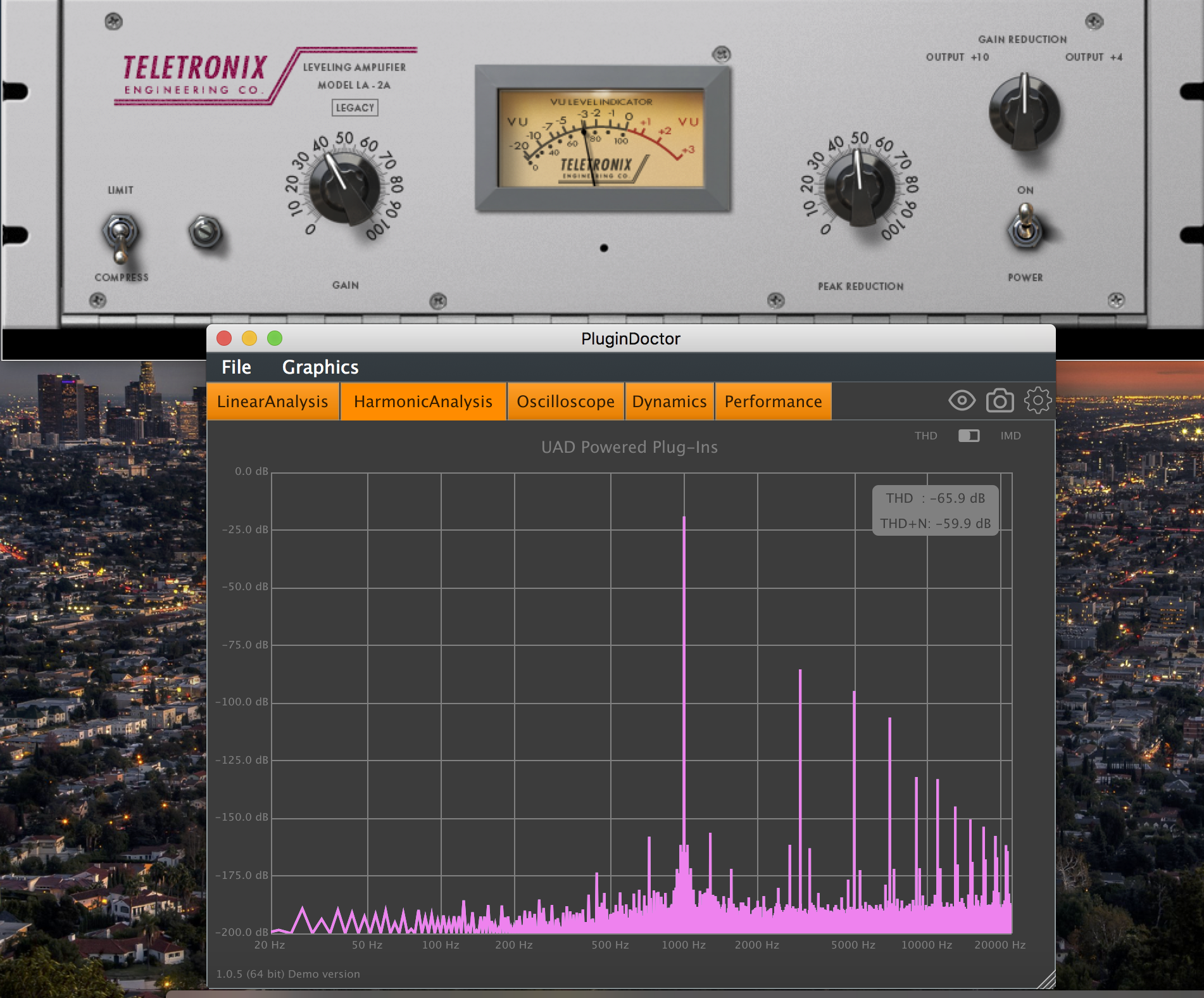
Task: Click the LEGACY badge on the LA-2A
Action: [x=355, y=108]
